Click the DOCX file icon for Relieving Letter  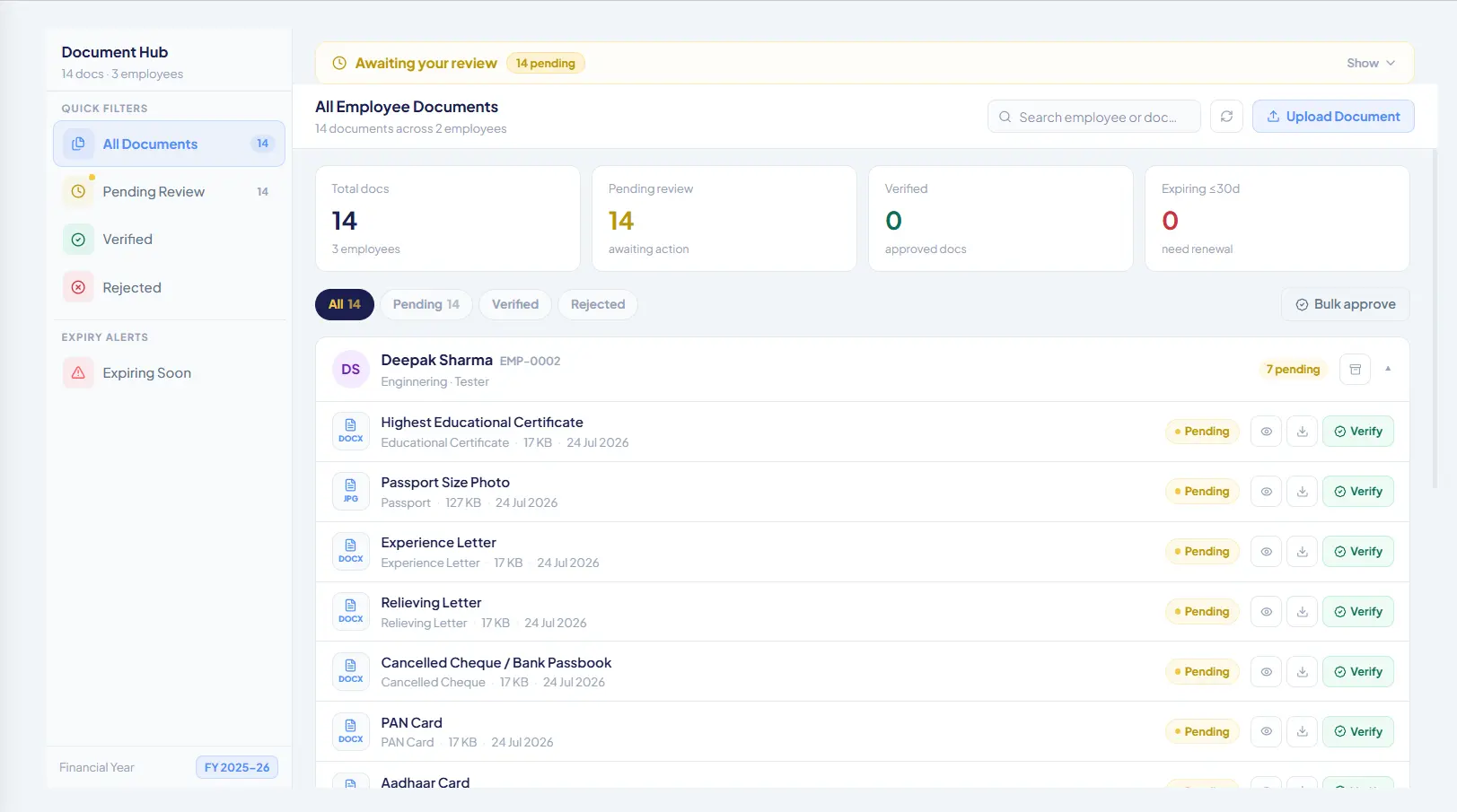pos(351,612)
